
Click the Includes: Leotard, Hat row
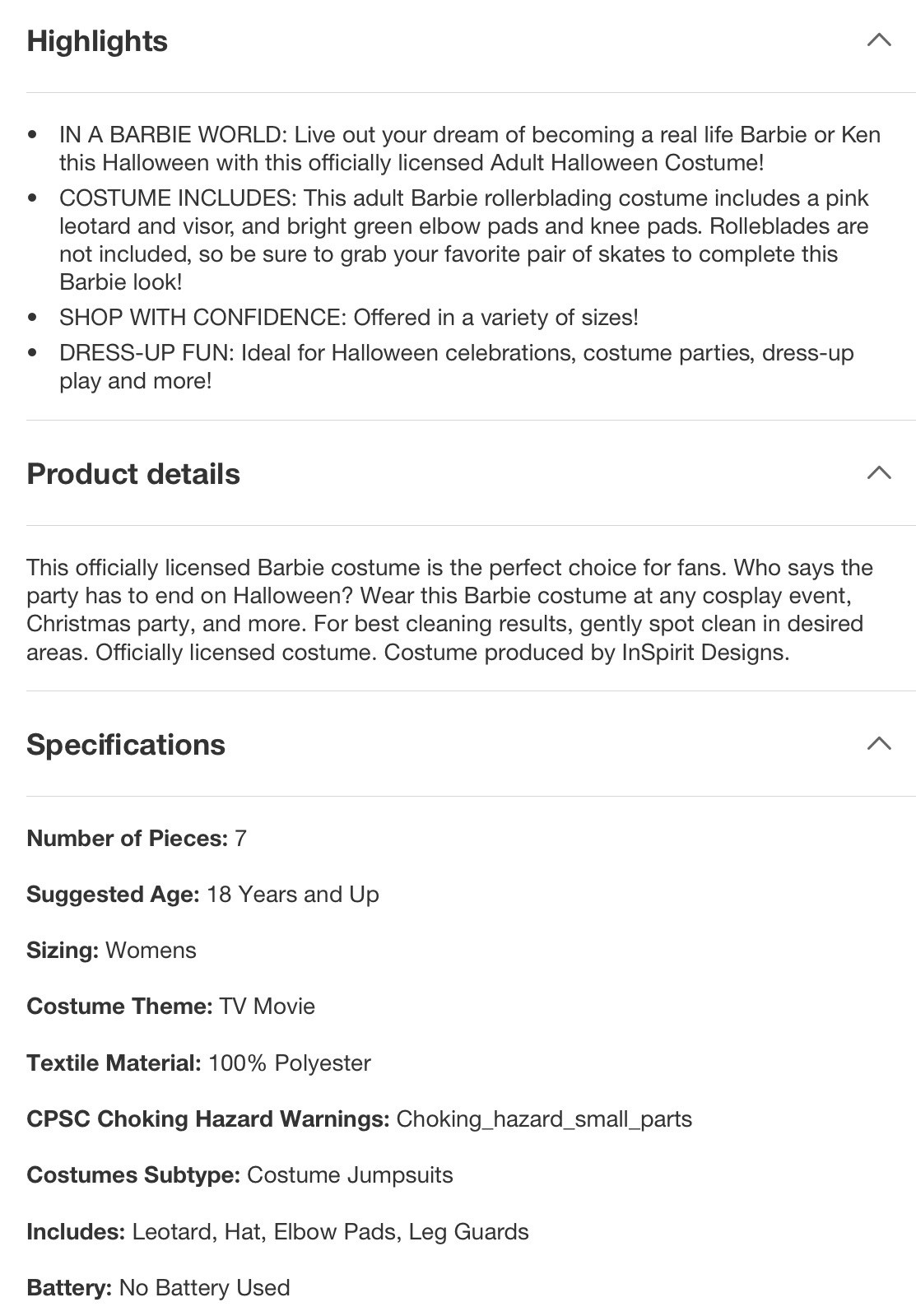tap(277, 1231)
